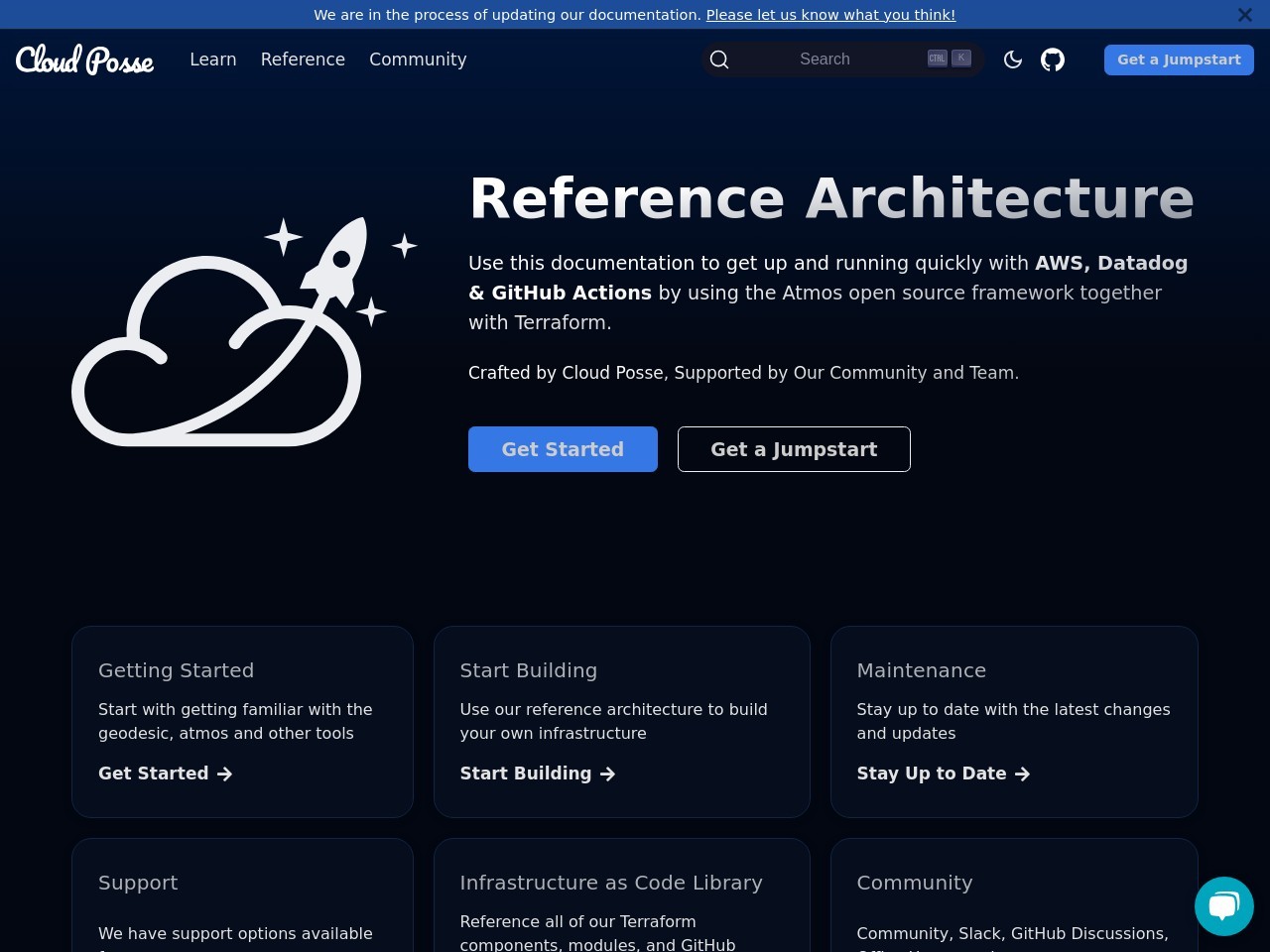Click Get a Jumpstart in navbar
Viewport: 1270px width, 952px height.
[1179, 59]
